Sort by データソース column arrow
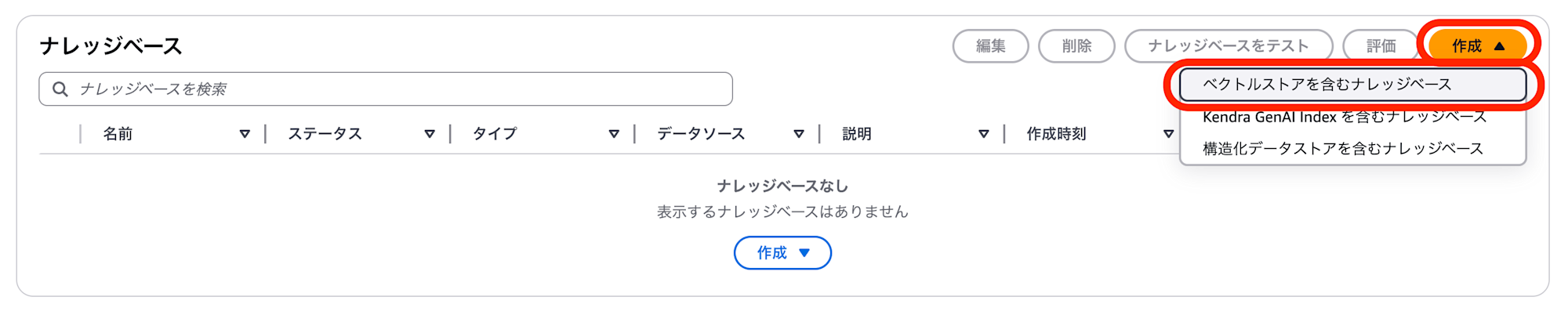Screen dimensions: 1568x315 tap(799, 134)
